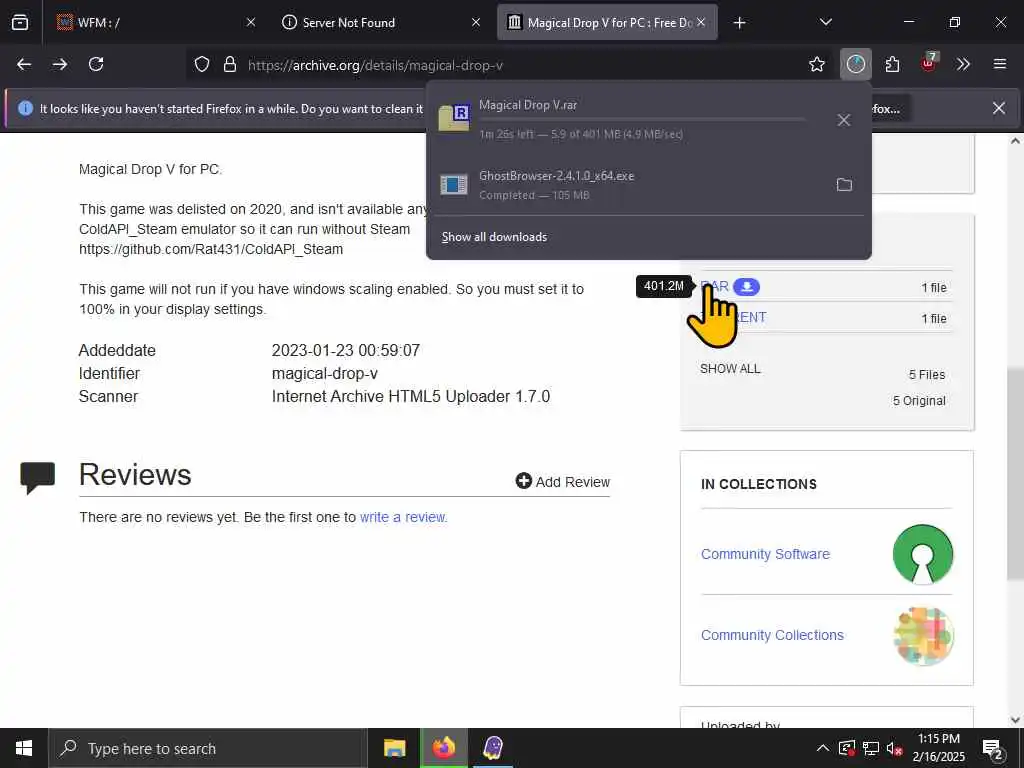Viewport: 1024px width, 768px height.
Task: Click SHOW ALL files link
Action: pyautogui.click(x=730, y=369)
